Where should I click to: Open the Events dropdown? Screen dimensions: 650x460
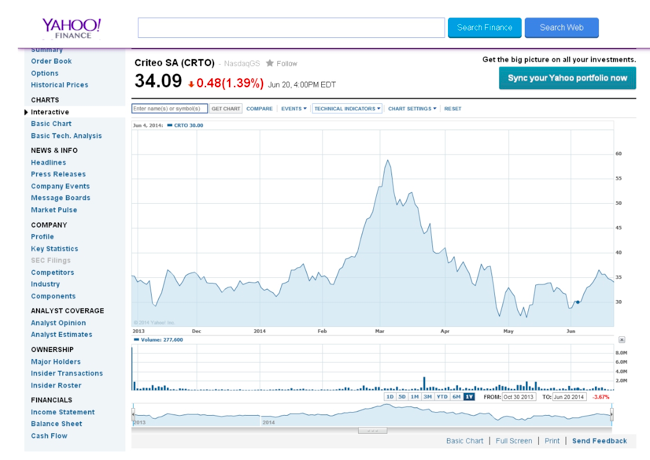[x=294, y=109]
